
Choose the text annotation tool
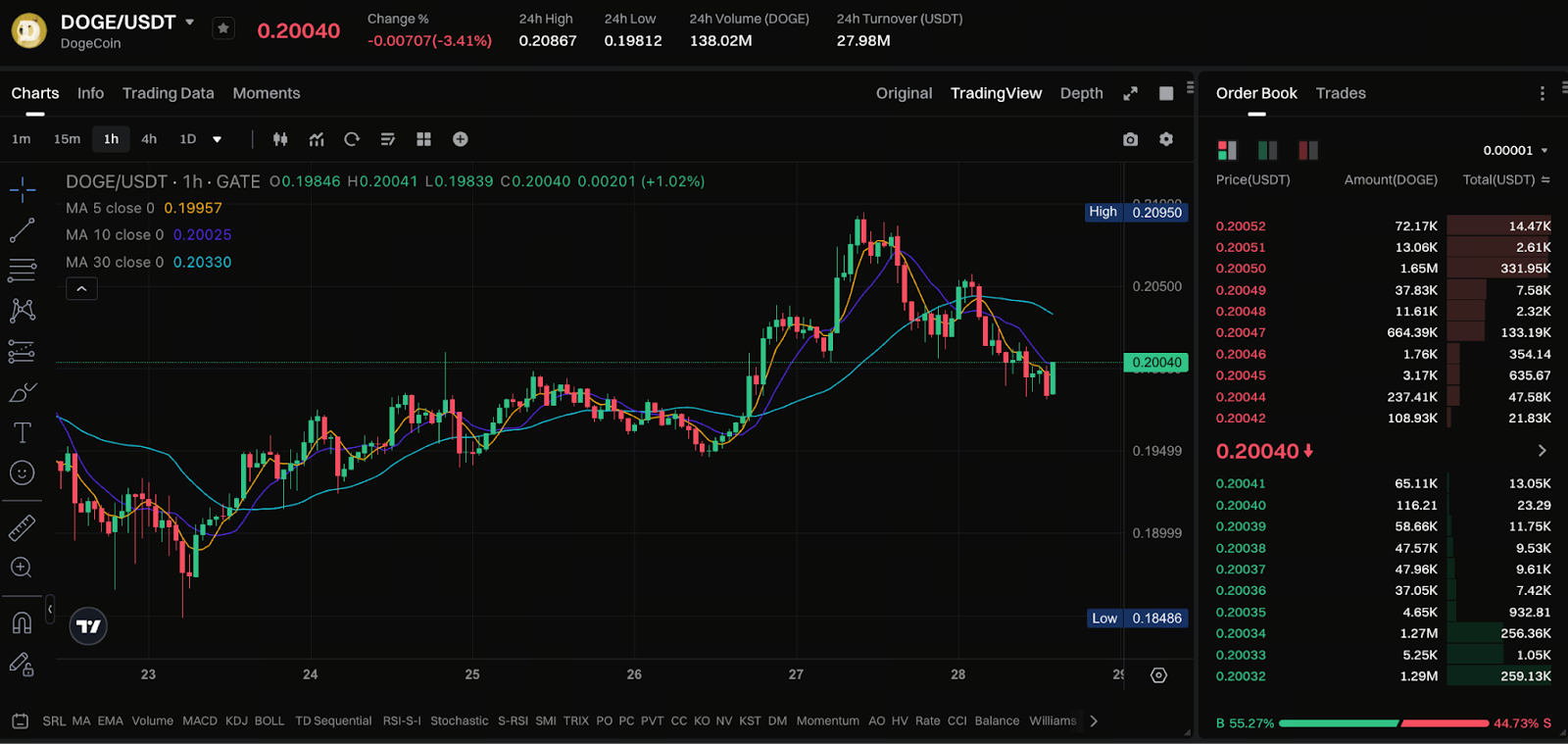coord(22,432)
